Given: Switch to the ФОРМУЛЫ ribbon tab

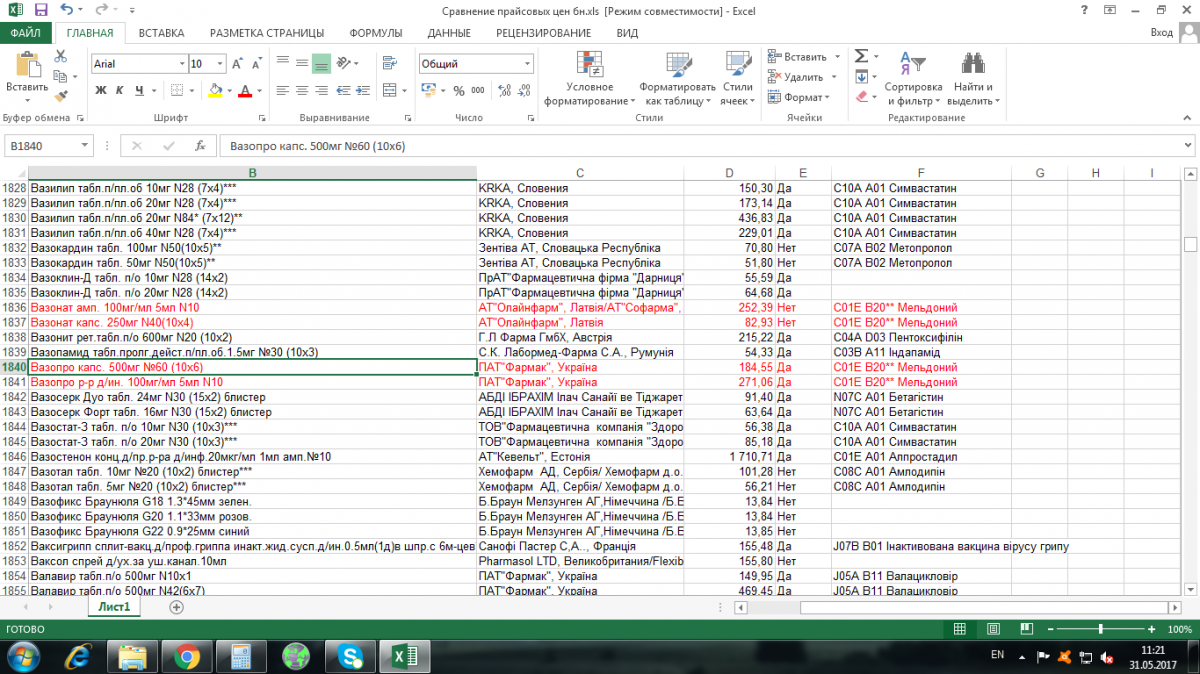Looking at the screenshot, I should [x=375, y=33].
